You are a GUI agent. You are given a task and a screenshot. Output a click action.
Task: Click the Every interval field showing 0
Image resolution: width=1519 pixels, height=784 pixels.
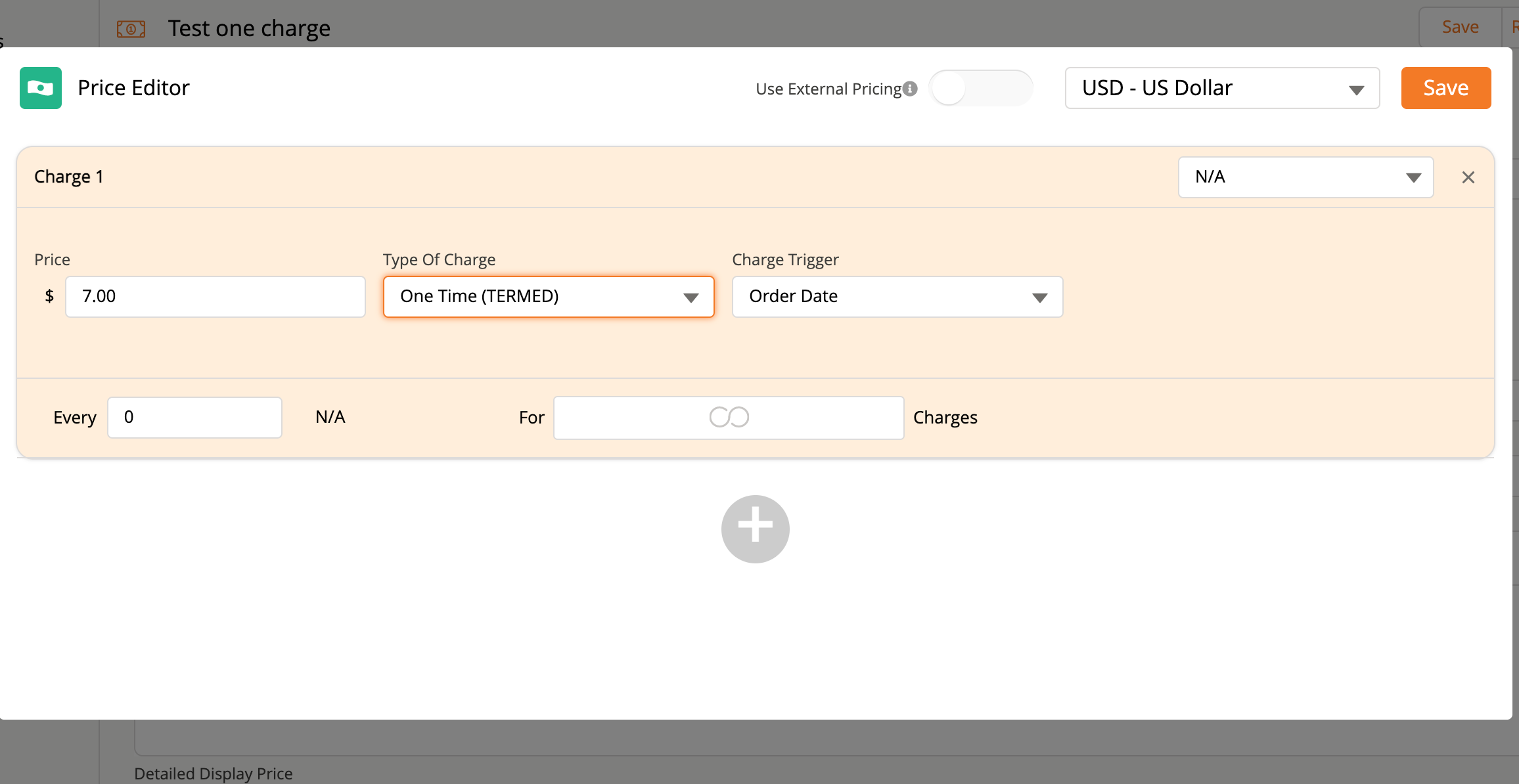(x=194, y=418)
